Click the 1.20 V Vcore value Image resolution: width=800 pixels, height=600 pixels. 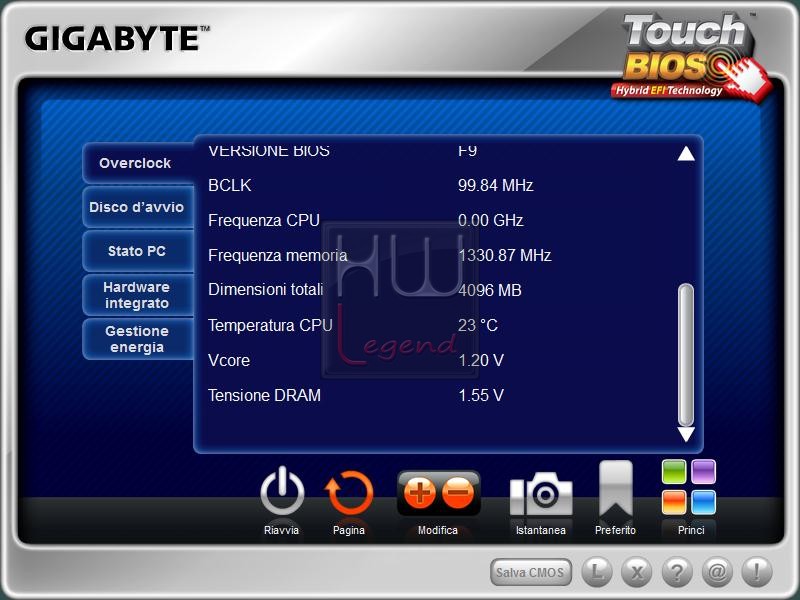pos(481,360)
